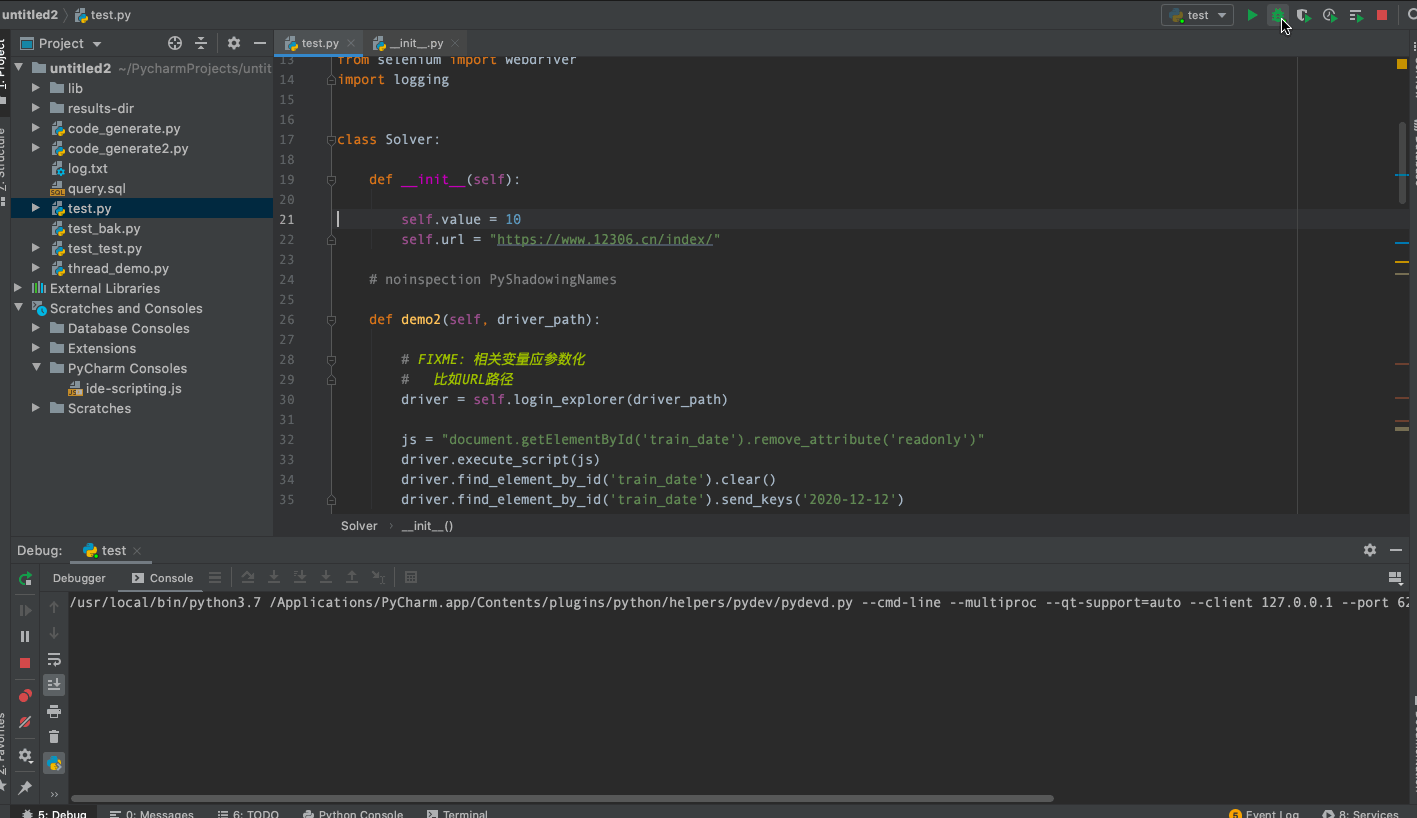This screenshot has width=1417, height=818.
Task: Open the Event Log from status bar
Action: coord(1264,814)
